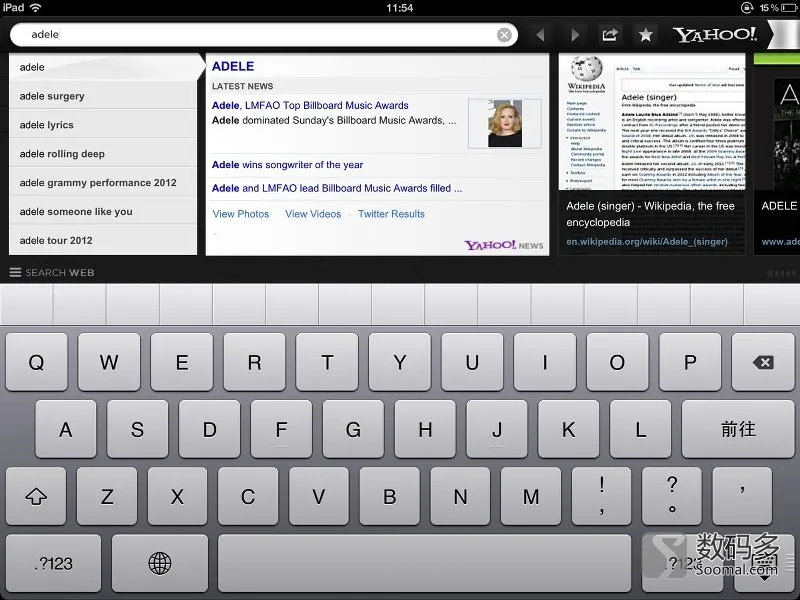The height and width of the screenshot is (600, 800).
Task: Tap the L key
Action: [x=640, y=429]
